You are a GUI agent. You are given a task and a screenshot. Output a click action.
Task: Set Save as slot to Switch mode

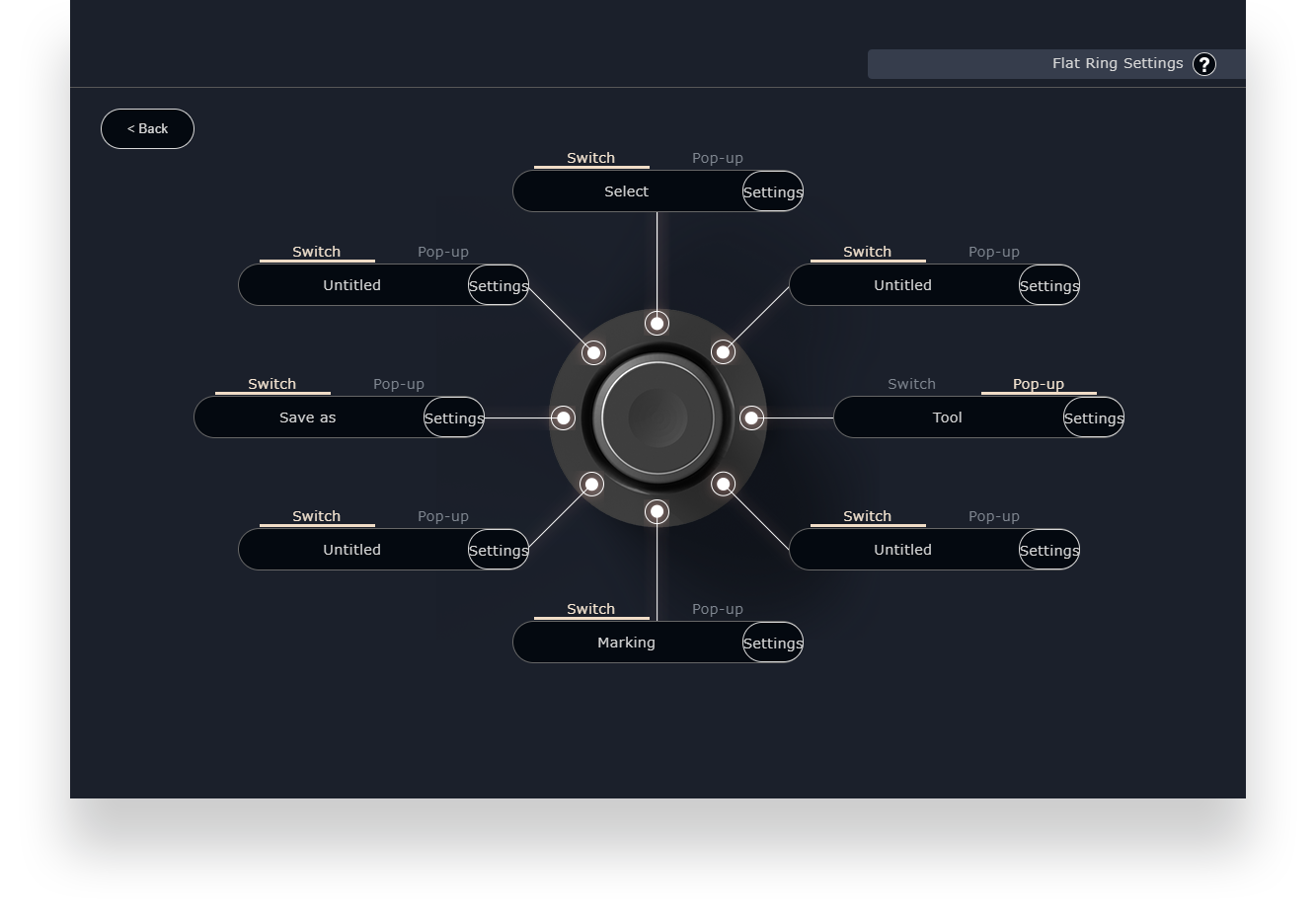pos(272,384)
